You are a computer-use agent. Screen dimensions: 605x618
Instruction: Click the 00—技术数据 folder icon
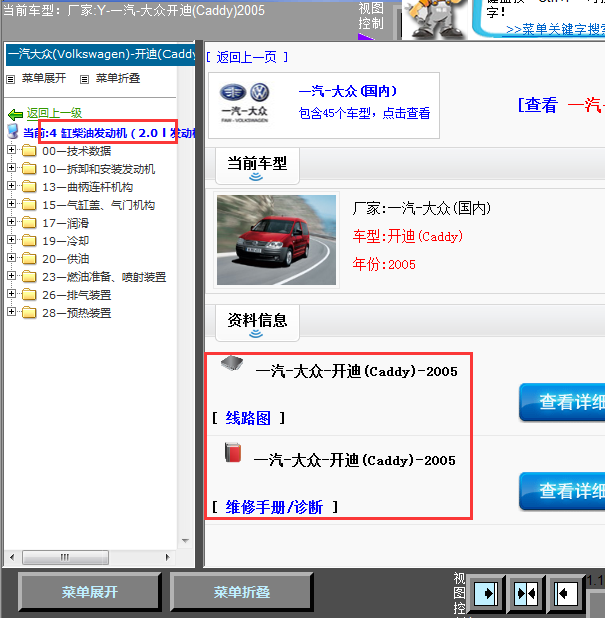point(29,151)
